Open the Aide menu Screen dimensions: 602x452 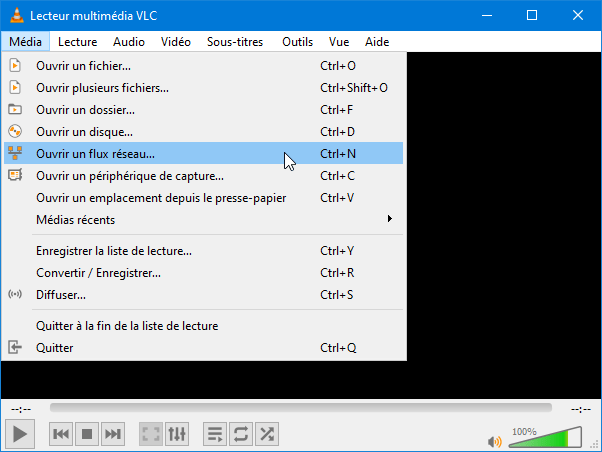[x=377, y=41]
